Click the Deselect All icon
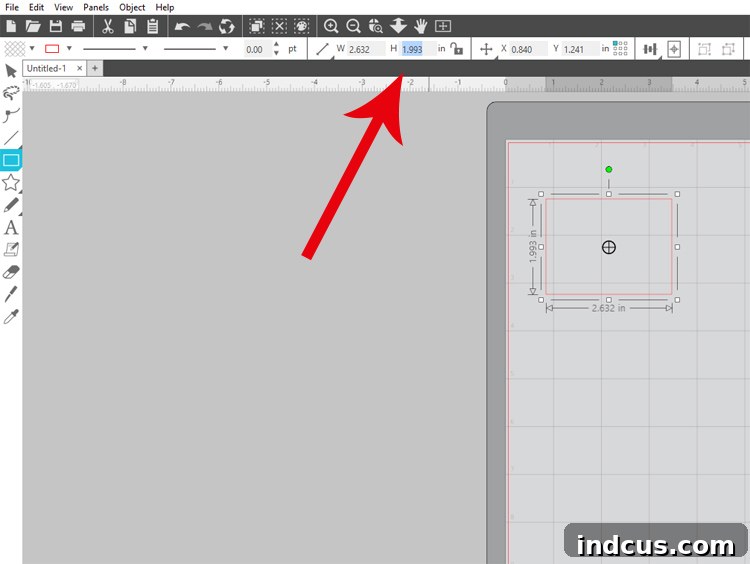Screen dimensions: 750x564 [279, 26]
